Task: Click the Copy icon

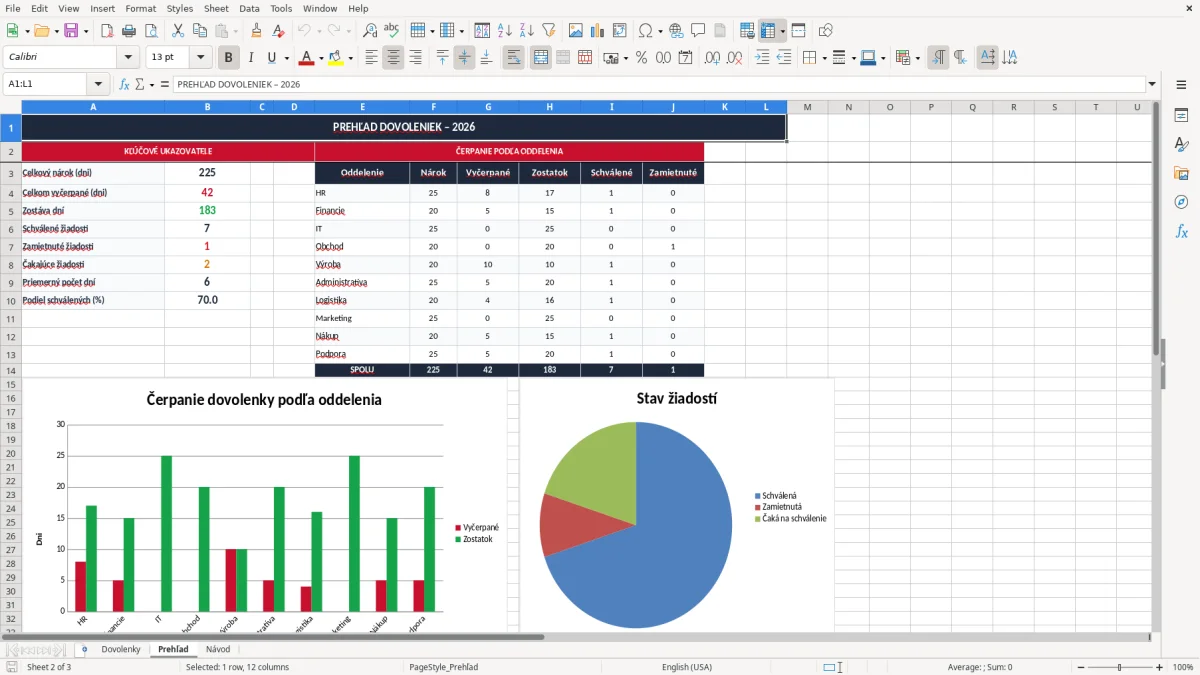Action: [199, 31]
